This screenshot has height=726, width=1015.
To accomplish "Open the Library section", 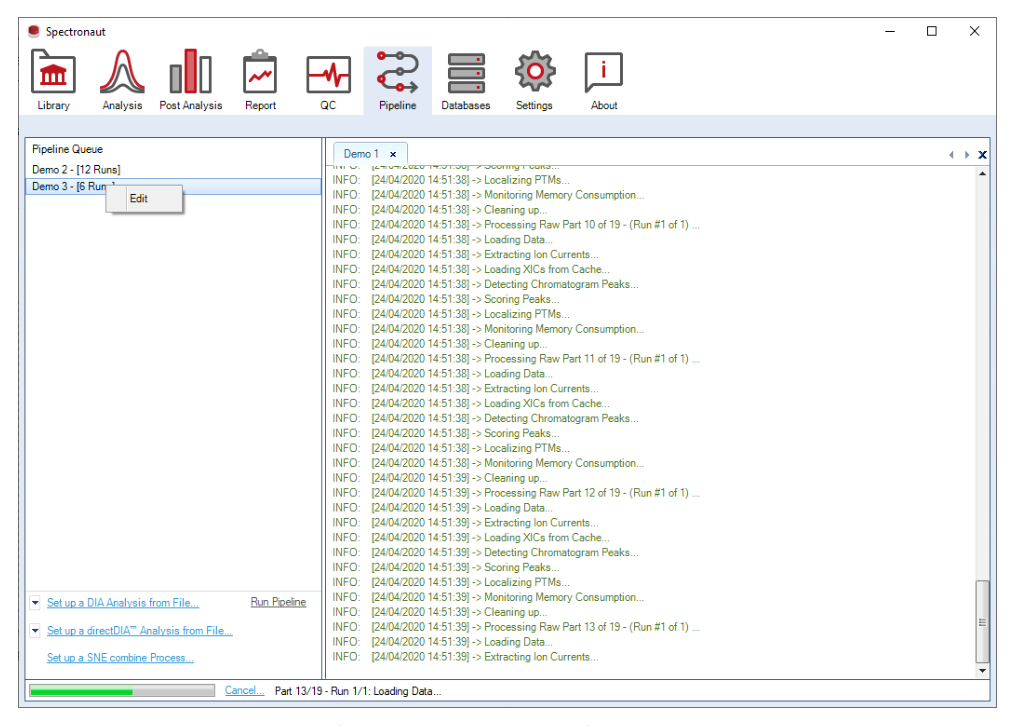I will (53, 80).
